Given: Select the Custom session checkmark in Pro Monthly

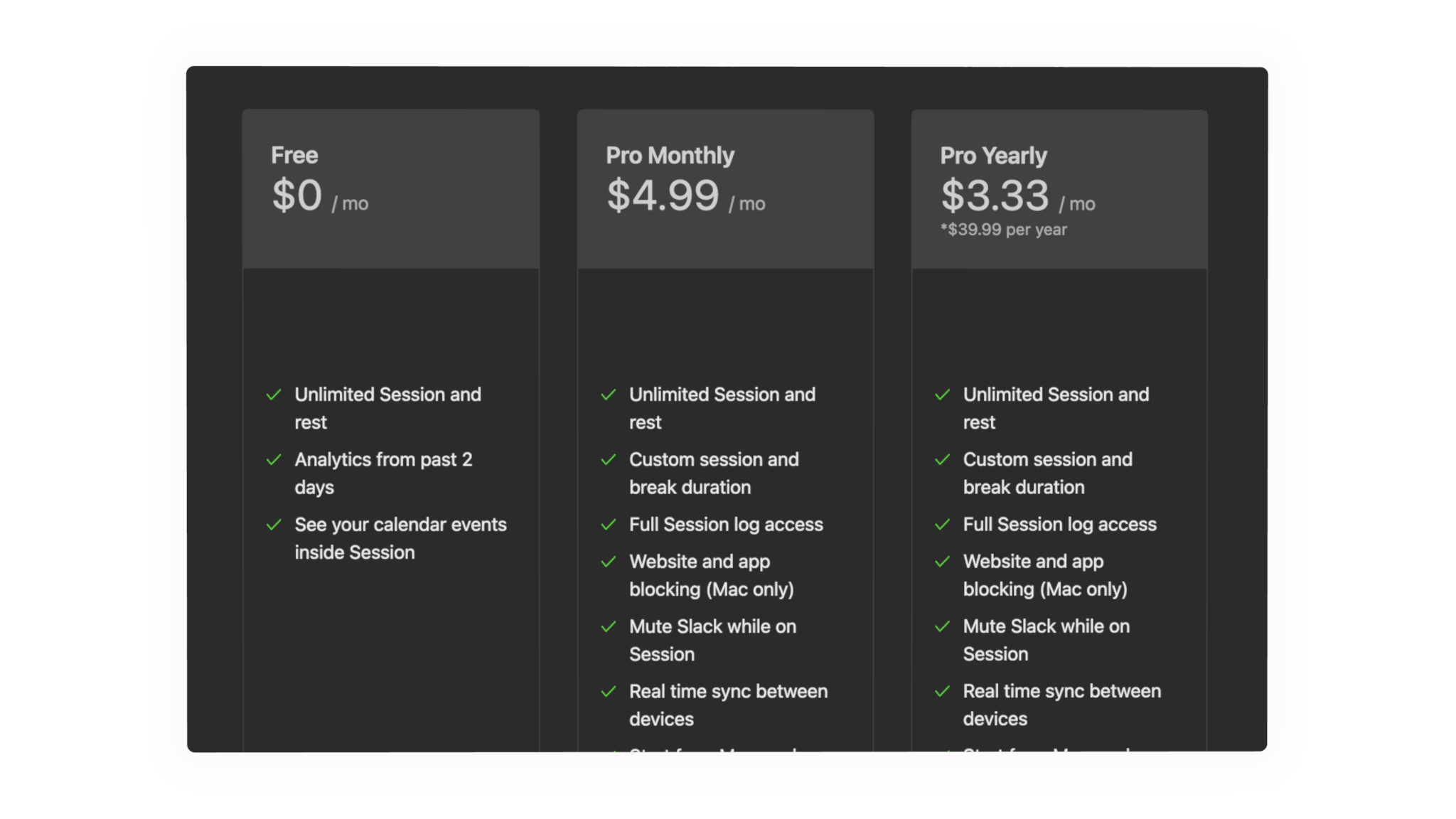Looking at the screenshot, I should coord(608,459).
